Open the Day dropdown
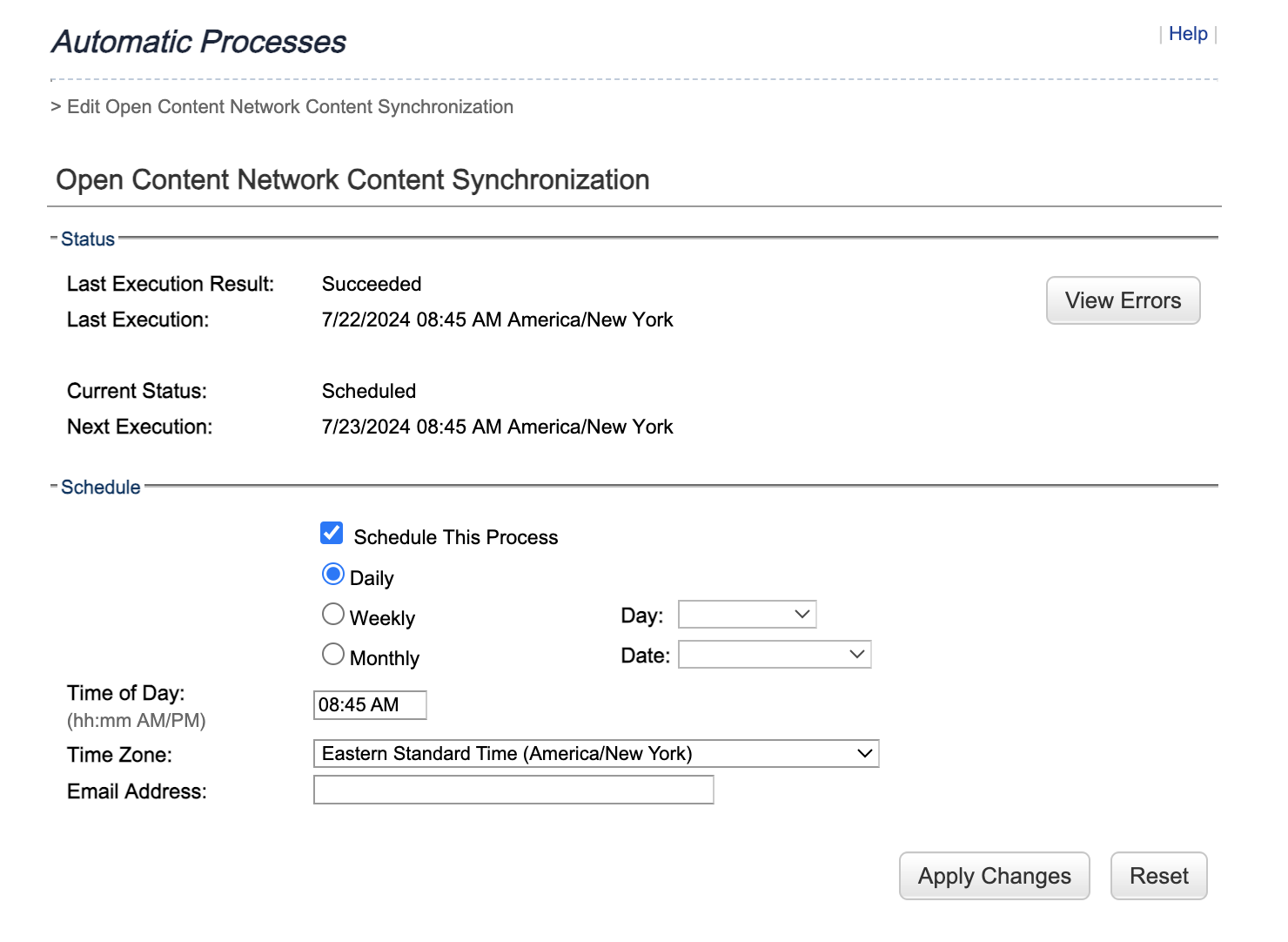This screenshot has width=1288, height=942. [747, 614]
